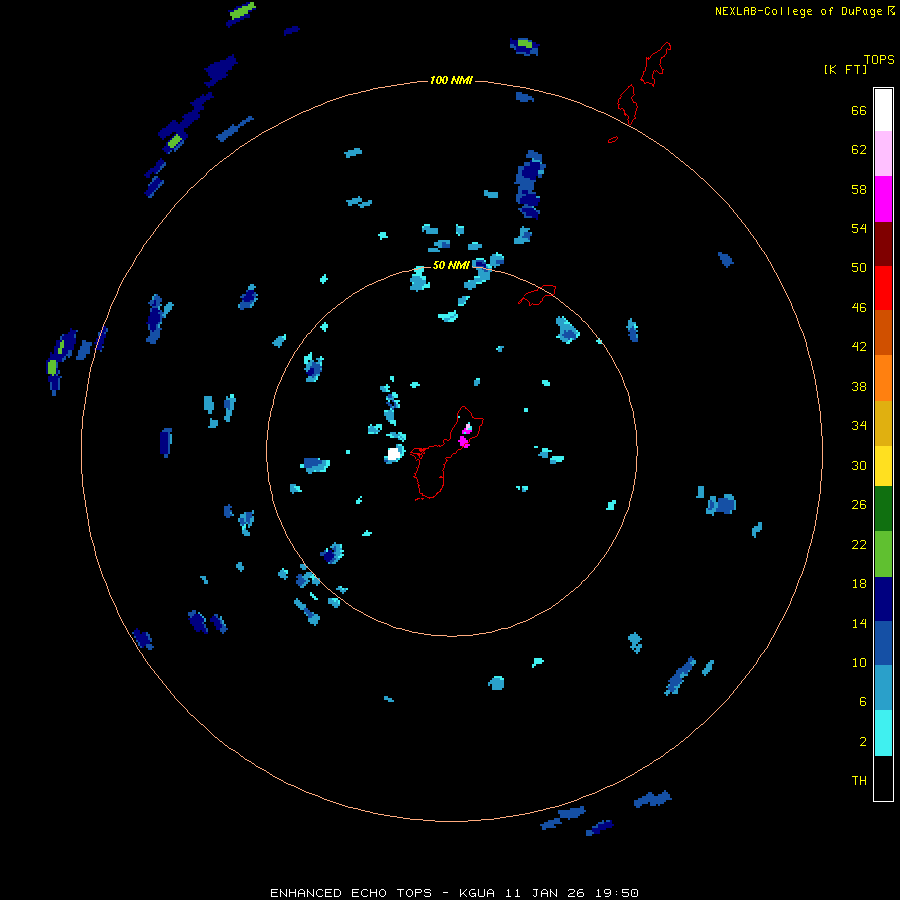Click the TH threshold legend label

tap(859, 781)
